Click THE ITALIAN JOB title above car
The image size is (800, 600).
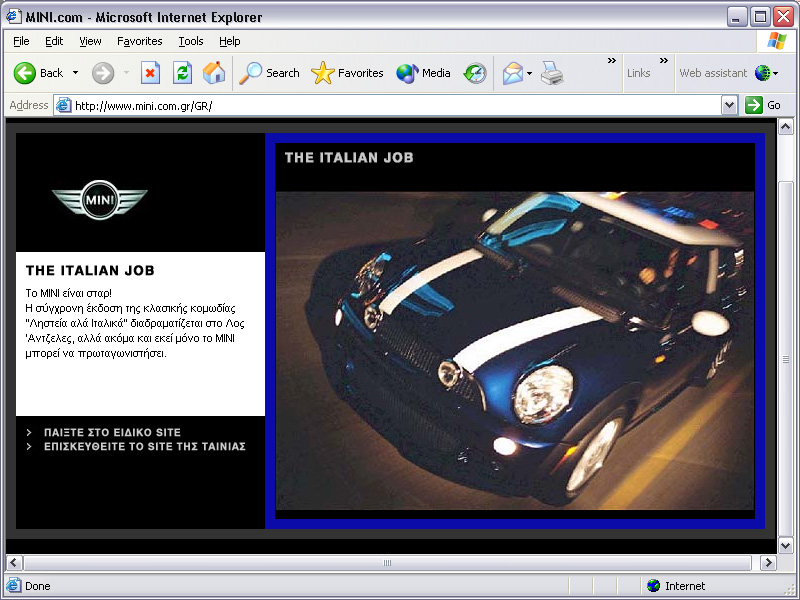(349, 158)
